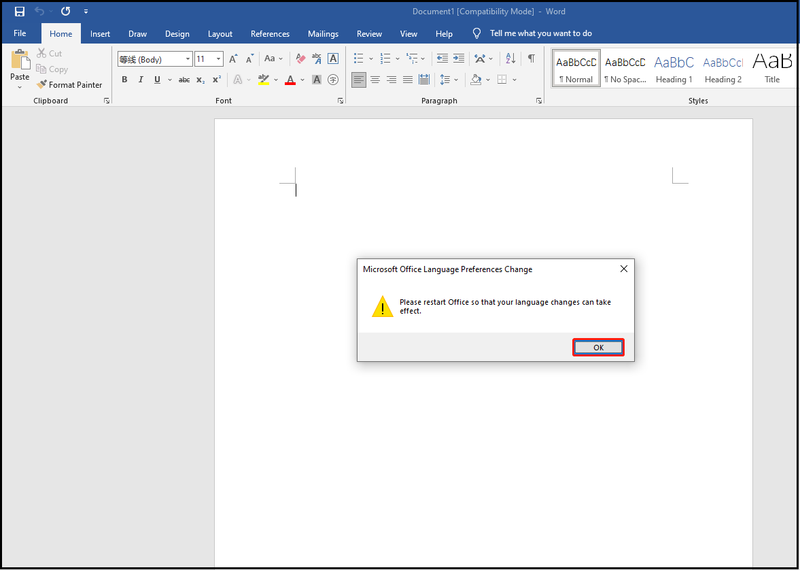The image size is (800, 570).
Task: Click the Shading paint bucket
Action: click(476, 80)
